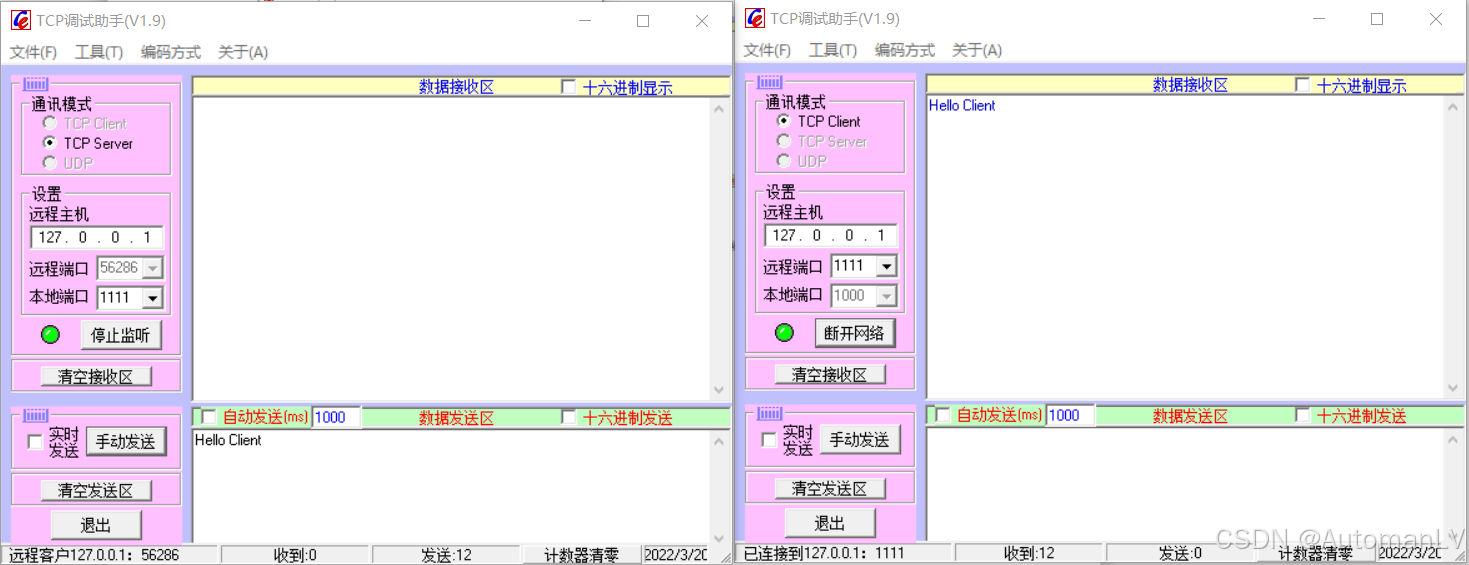Click 计数器清零 in left window status bar
Viewport: 1469px width, 565px height.
click(581, 555)
